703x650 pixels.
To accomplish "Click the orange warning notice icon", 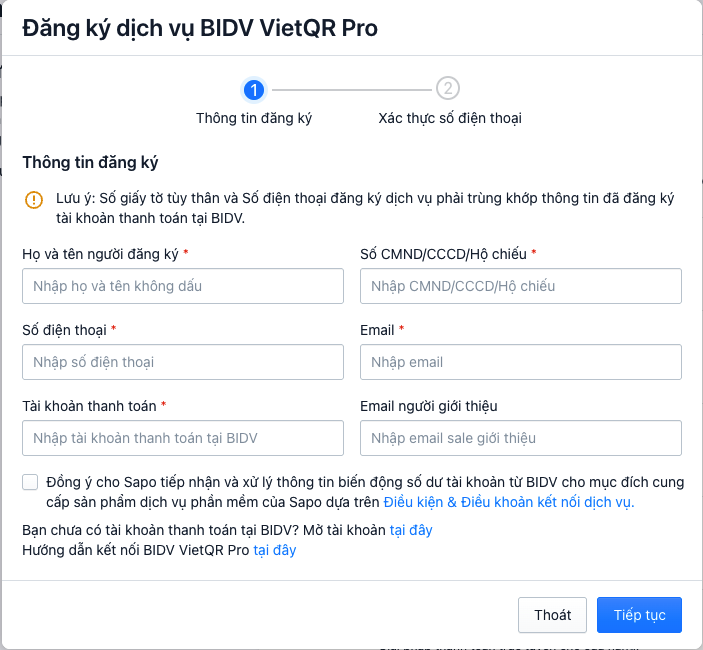I will tap(34, 199).
